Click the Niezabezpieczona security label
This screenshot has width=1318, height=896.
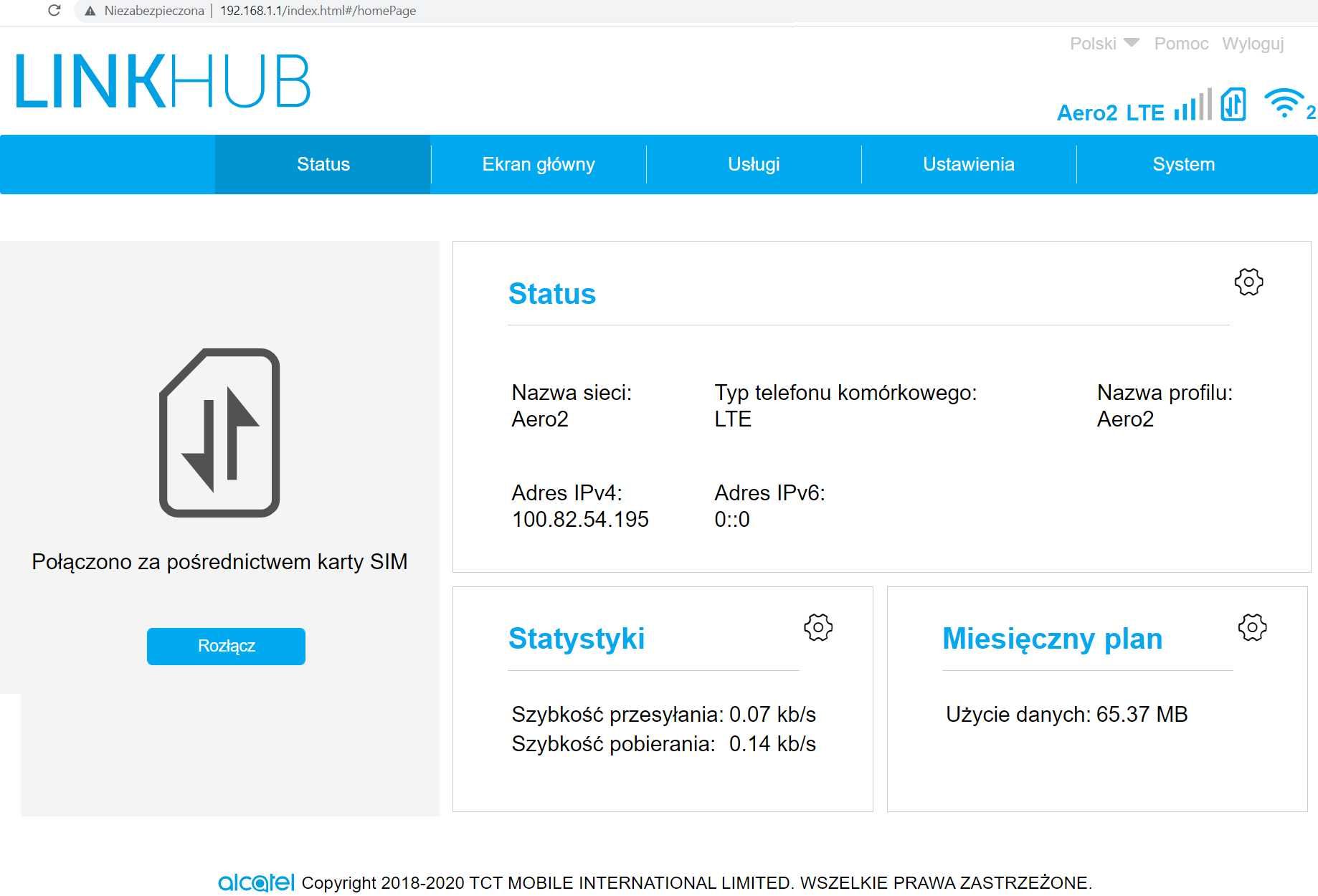(154, 11)
